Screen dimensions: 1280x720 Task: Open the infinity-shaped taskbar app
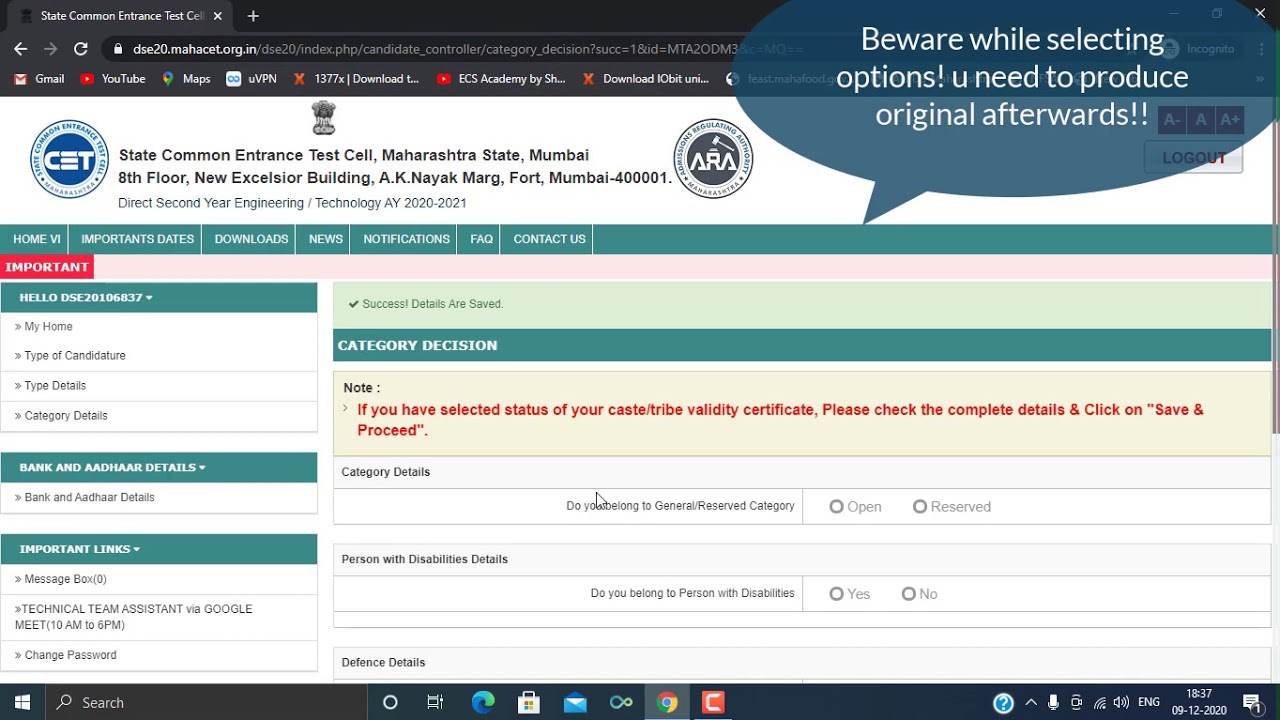pos(621,702)
